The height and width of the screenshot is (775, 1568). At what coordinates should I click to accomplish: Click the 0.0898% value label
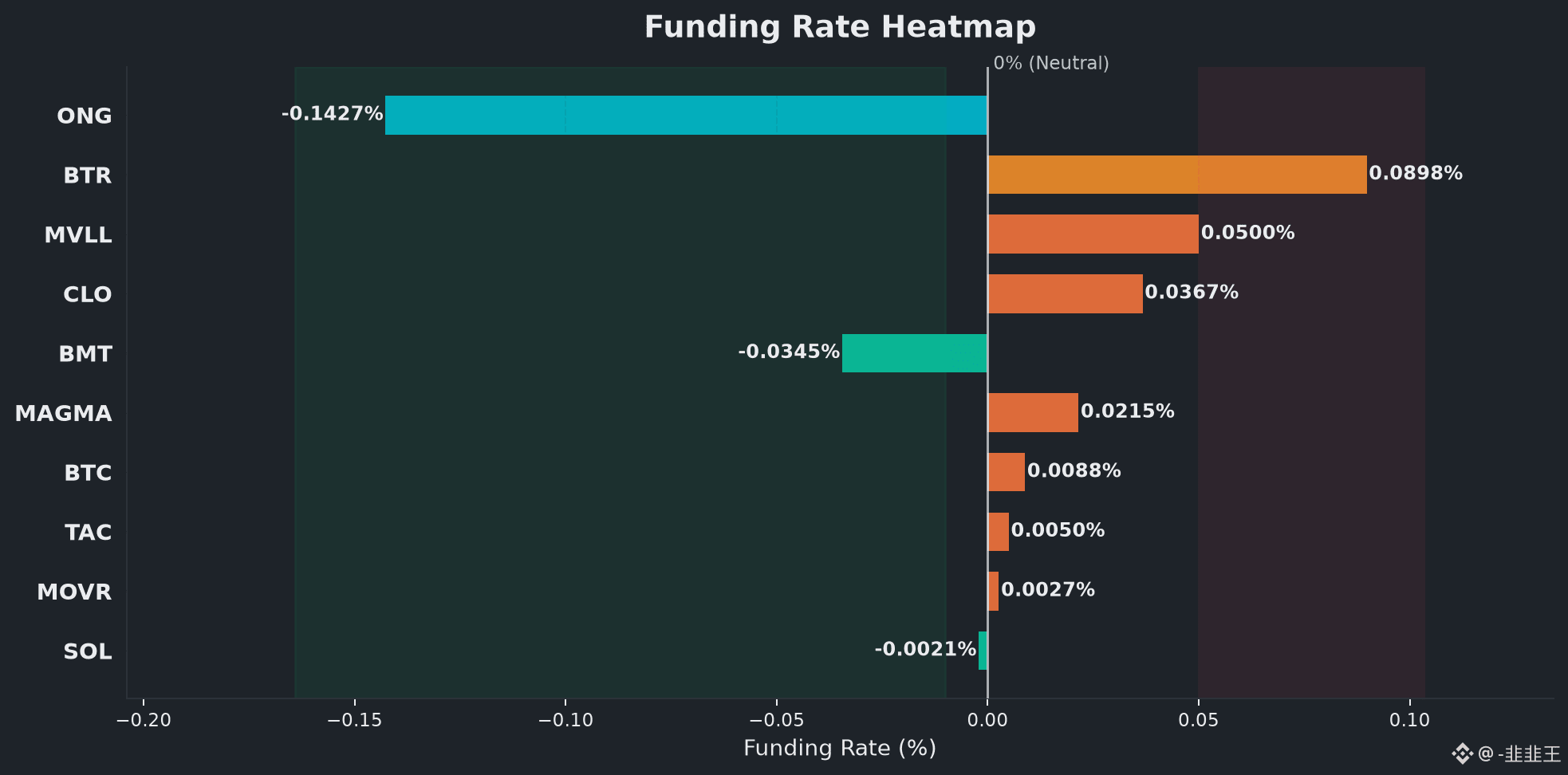1416,173
